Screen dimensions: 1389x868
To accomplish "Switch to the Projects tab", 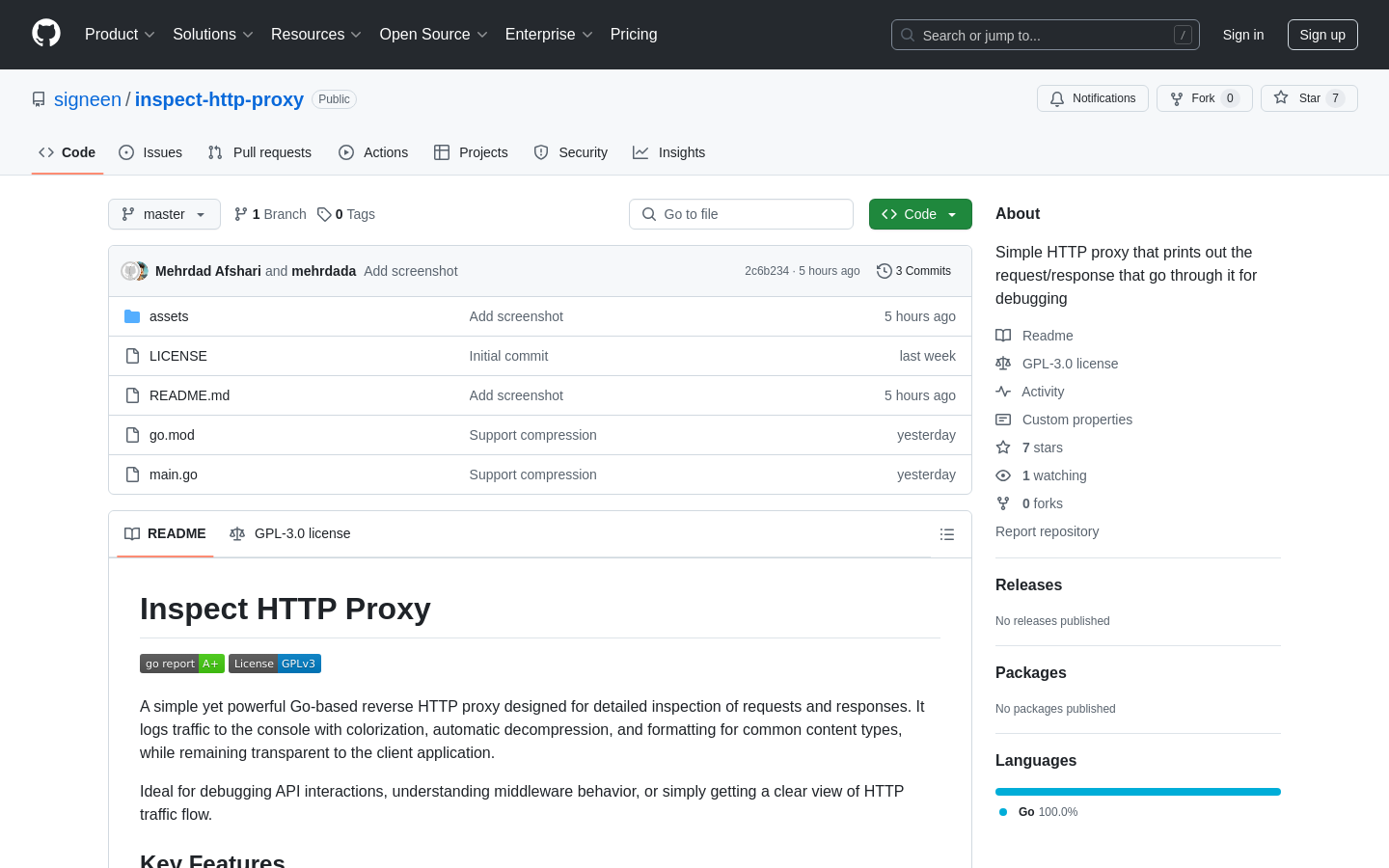I will tap(471, 152).
